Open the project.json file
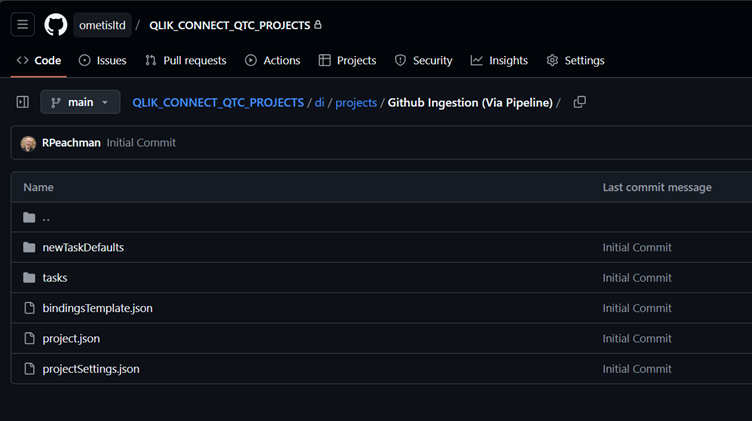This screenshot has height=421, width=752. tap(71, 339)
